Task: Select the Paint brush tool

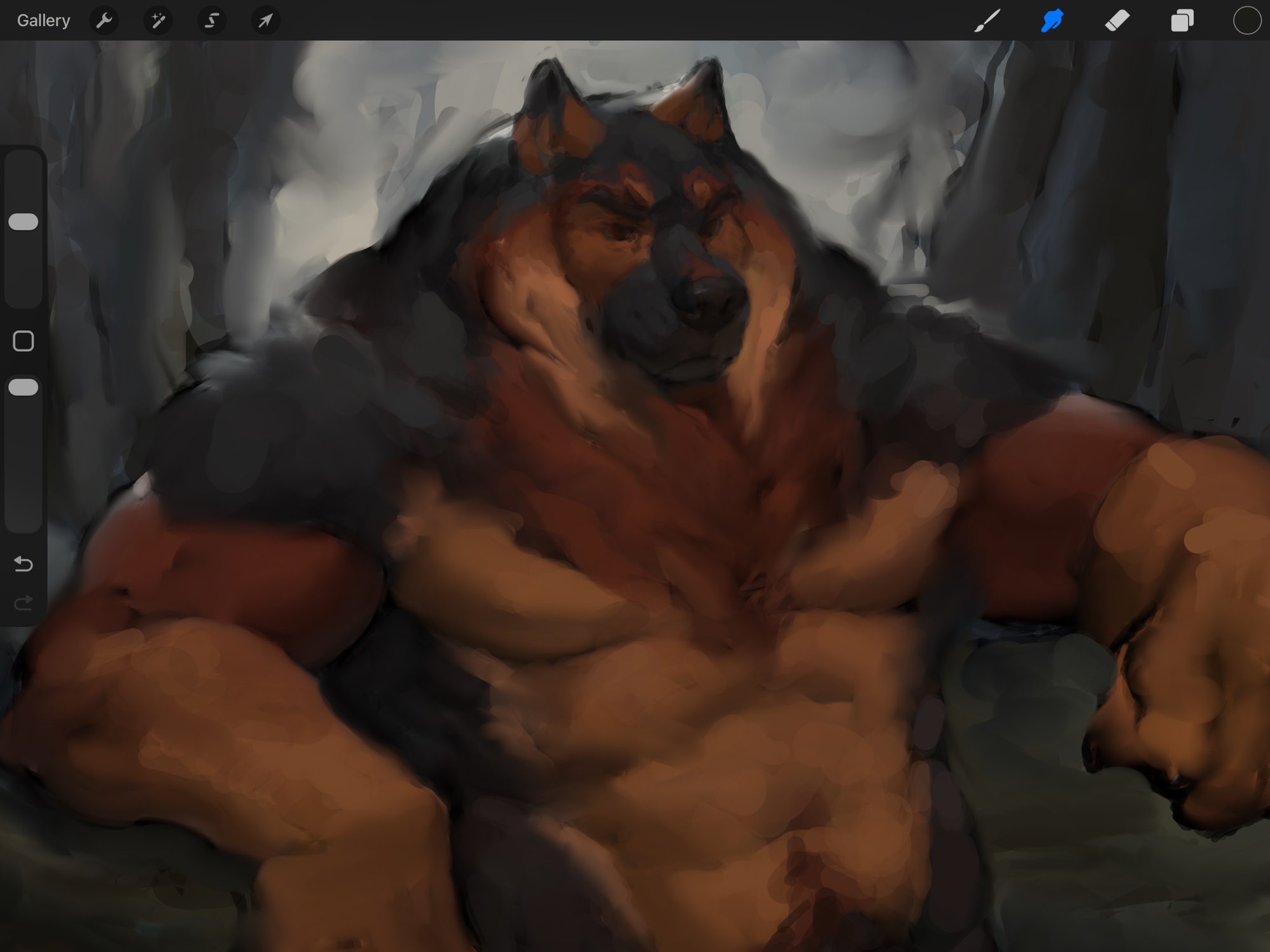Action: [x=987, y=21]
